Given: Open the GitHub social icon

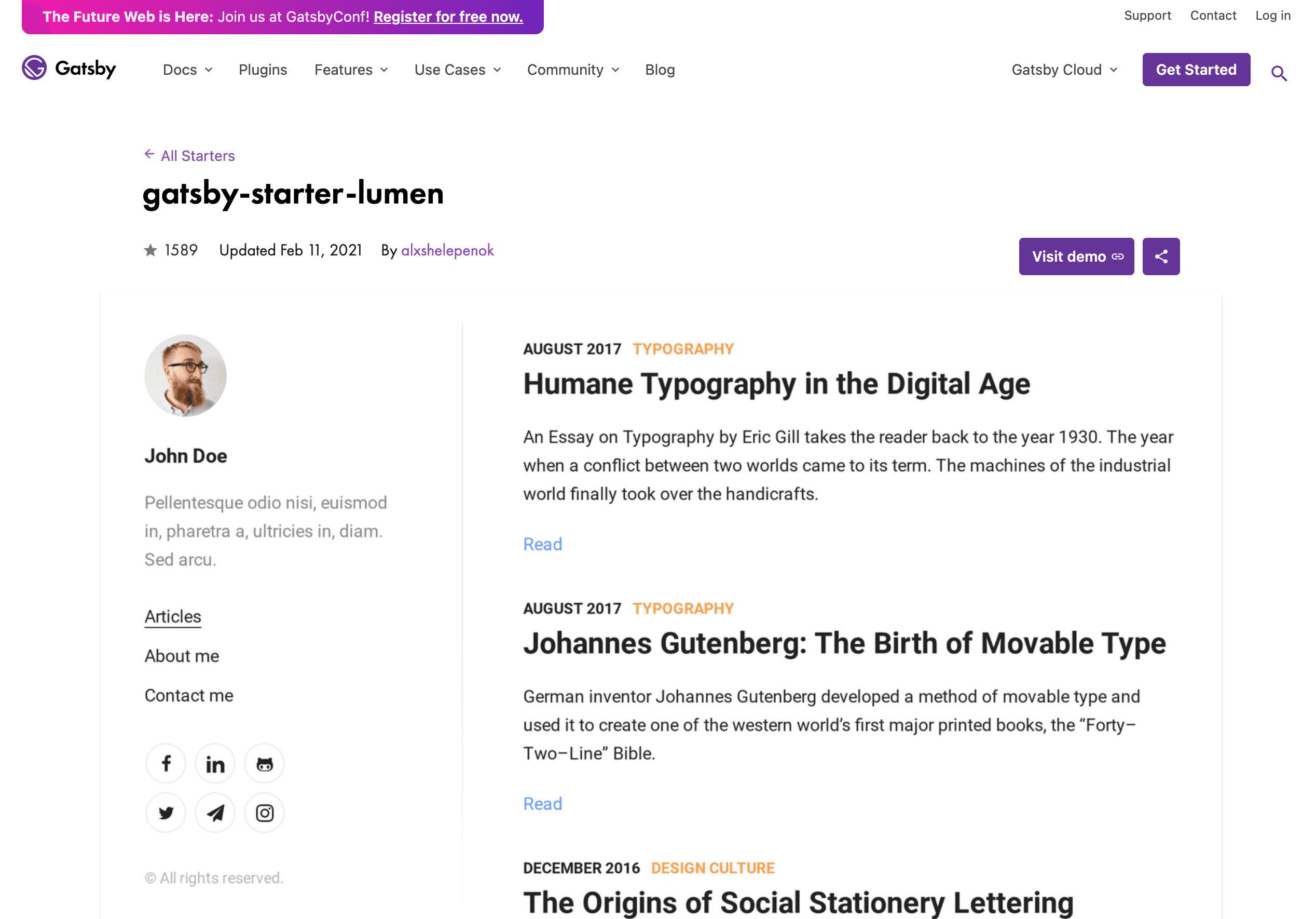Looking at the screenshot, I should (264, 764).
